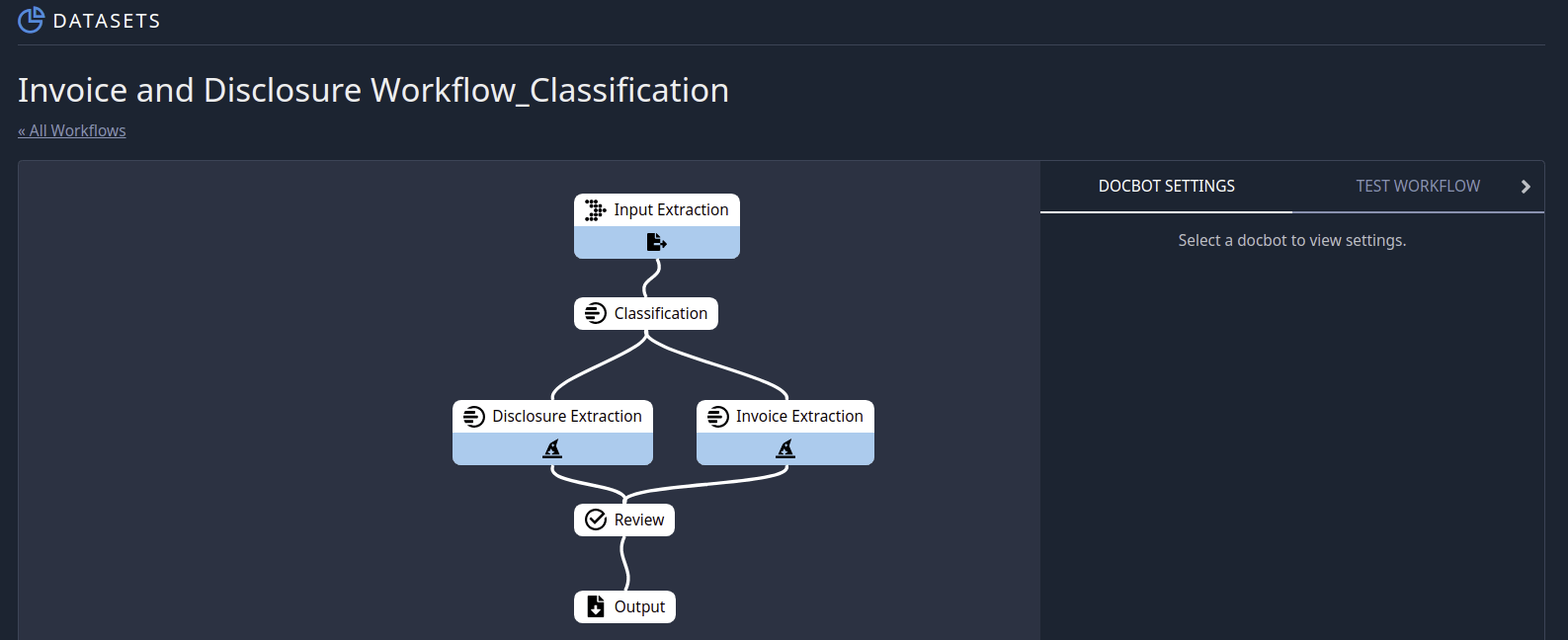Click the download document icon on Output node

[x=594, y=606]
